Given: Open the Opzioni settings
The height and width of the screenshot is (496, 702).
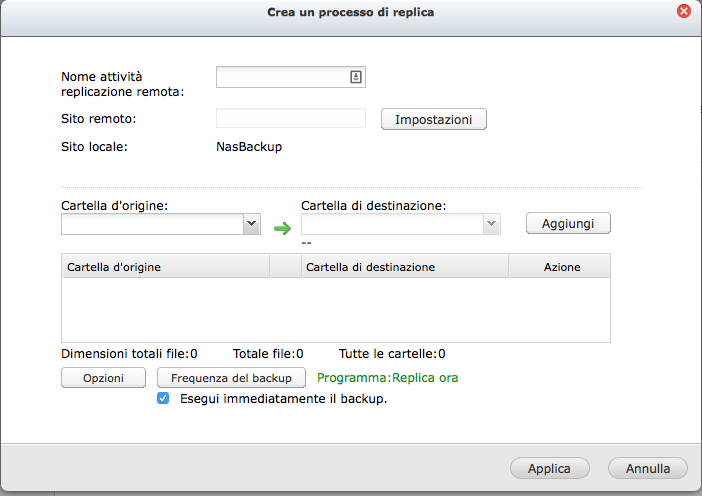Looking at the screenshot, I should click(104, 378).
